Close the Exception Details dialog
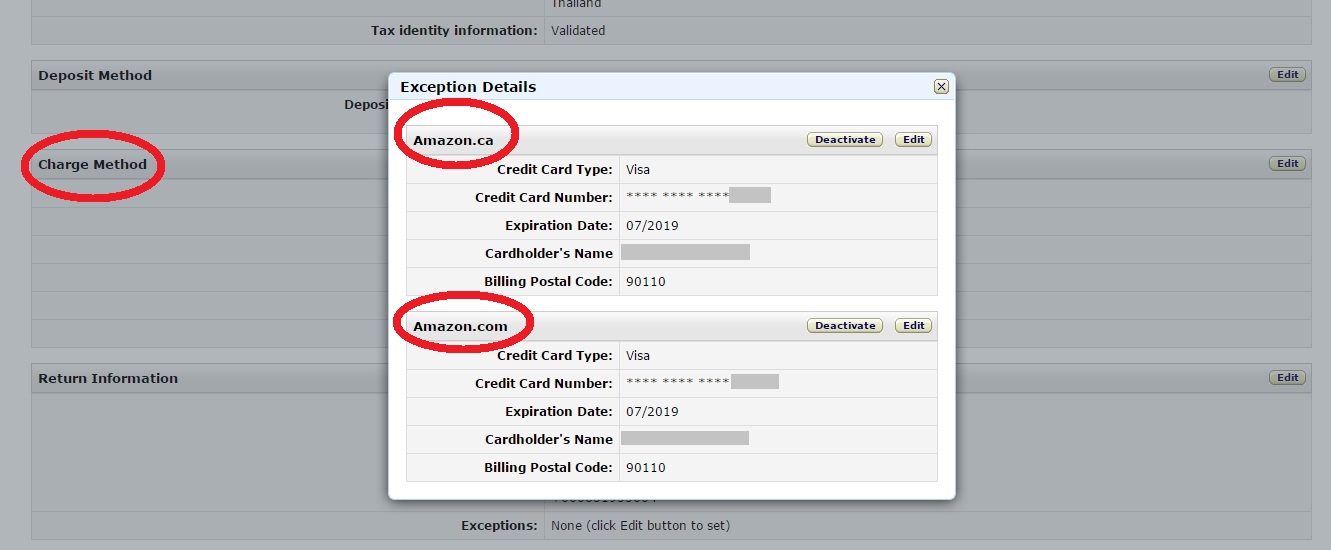The height and width of the screenshot is (550, 1331). coord(941,87)
